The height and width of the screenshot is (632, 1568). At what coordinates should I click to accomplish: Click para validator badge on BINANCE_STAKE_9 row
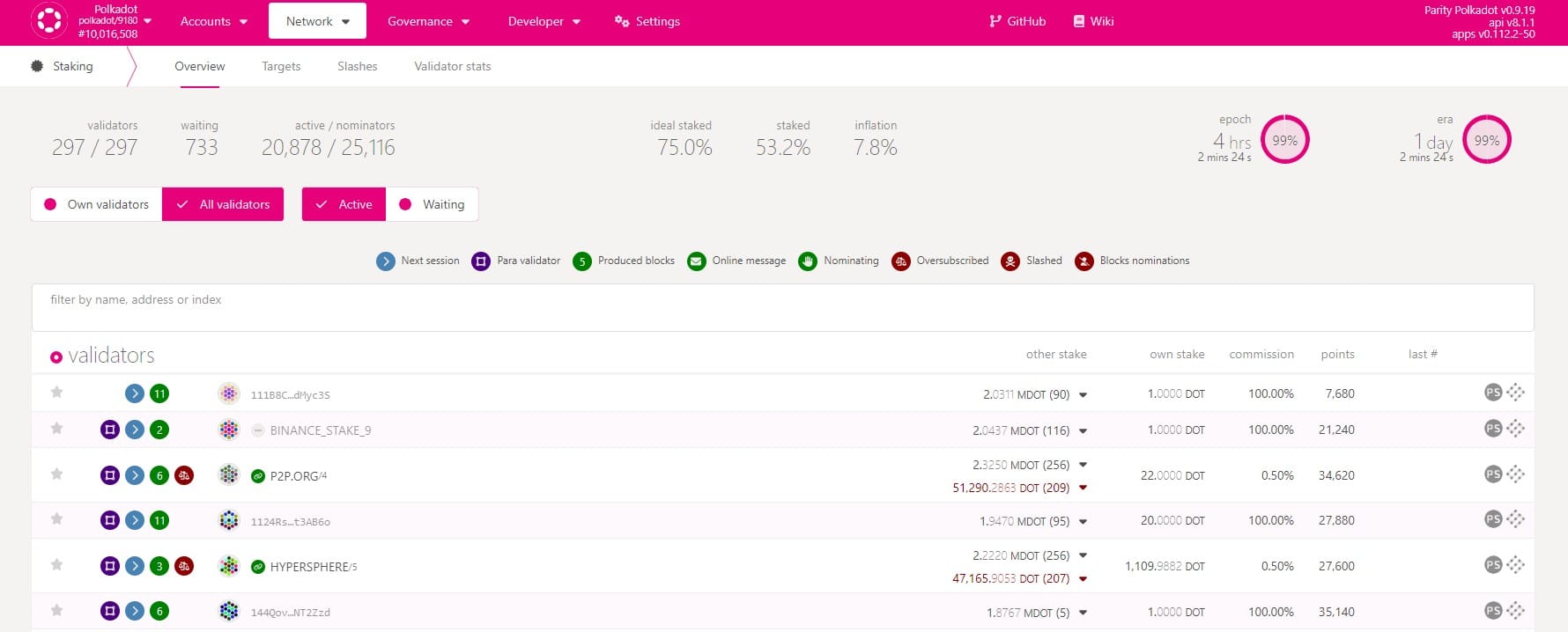click(x=110, y=430)
